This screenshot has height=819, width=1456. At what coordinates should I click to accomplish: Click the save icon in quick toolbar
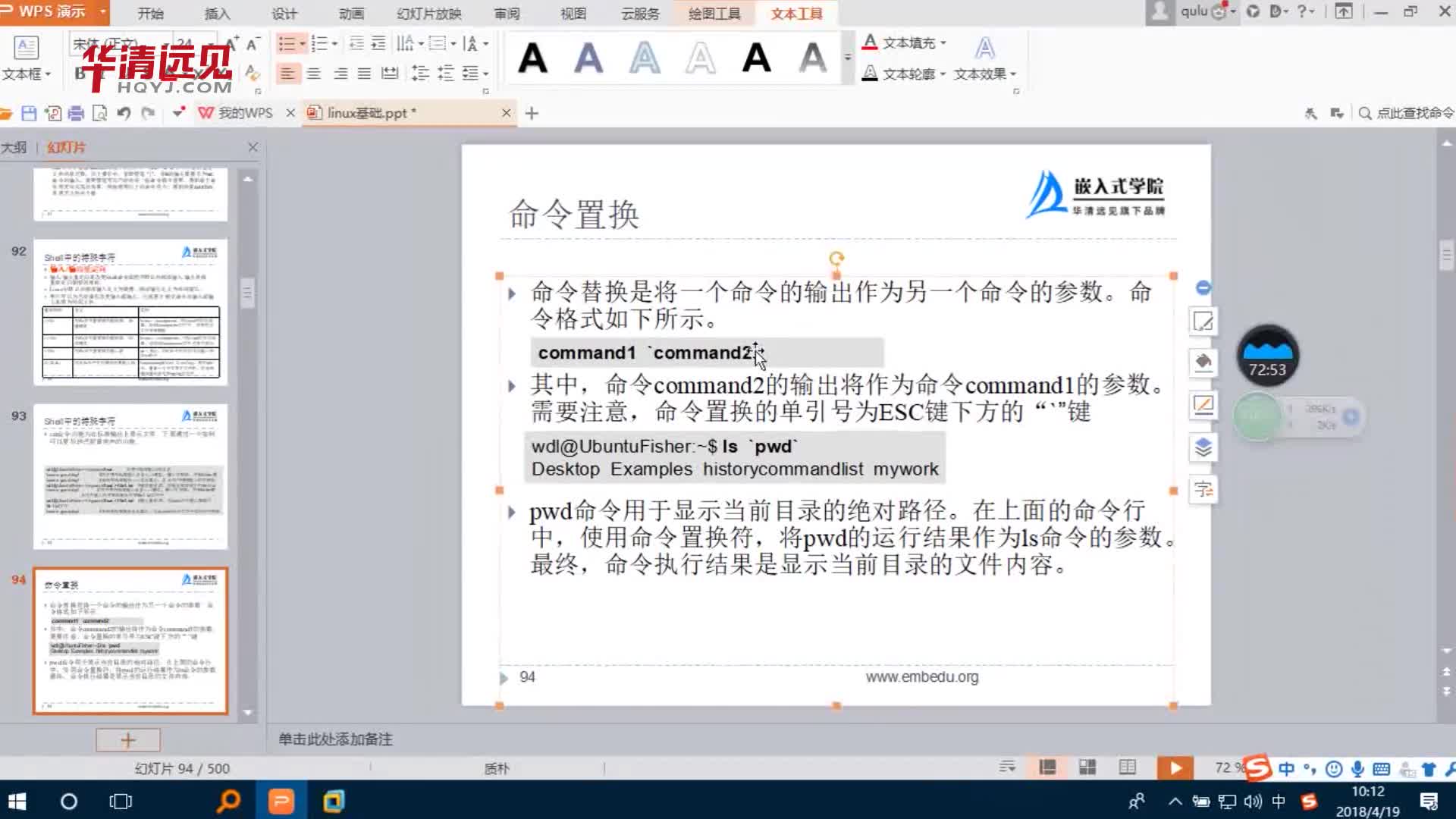pos(29,114)
